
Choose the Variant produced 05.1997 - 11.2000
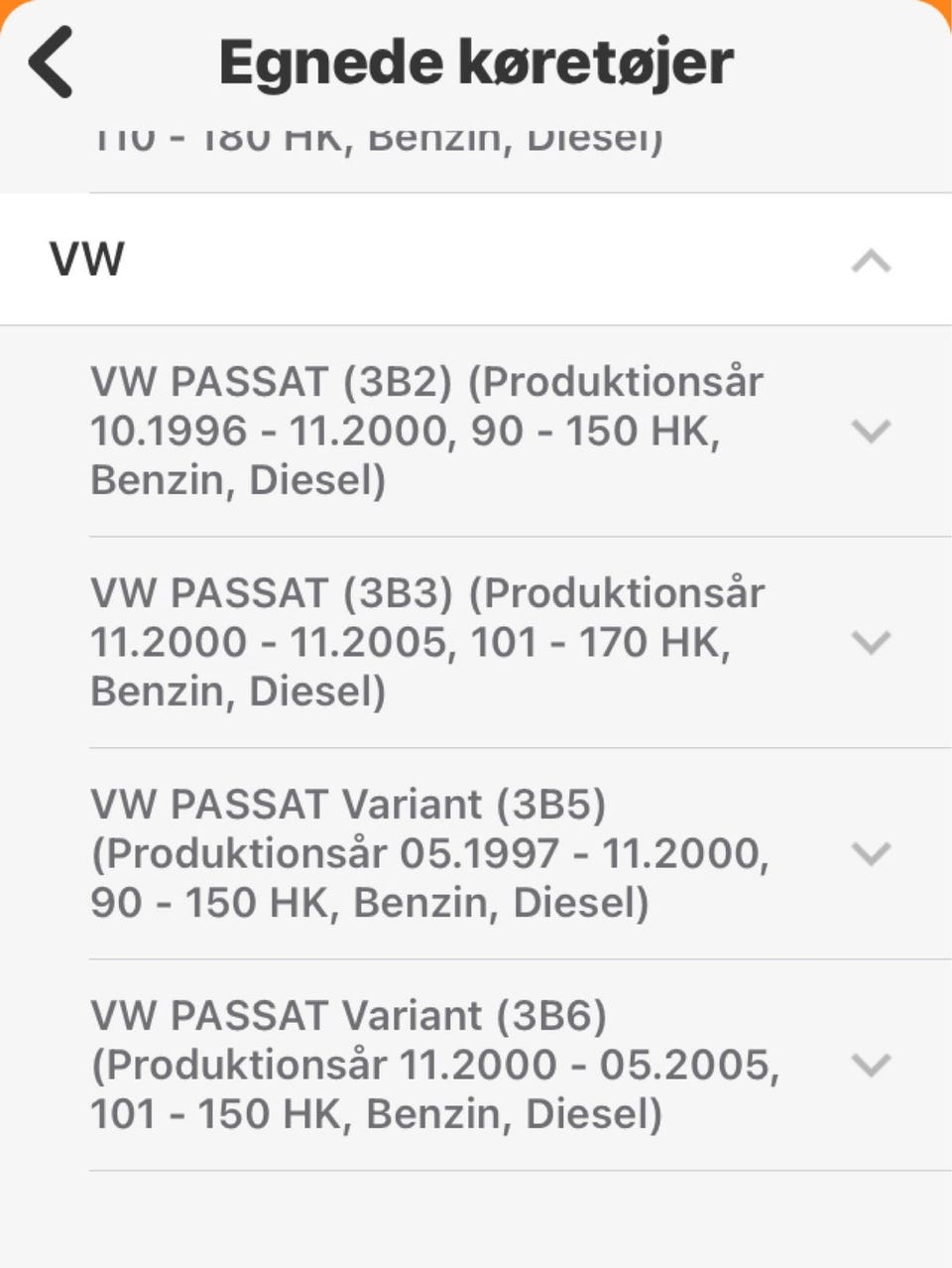(430, 853)
